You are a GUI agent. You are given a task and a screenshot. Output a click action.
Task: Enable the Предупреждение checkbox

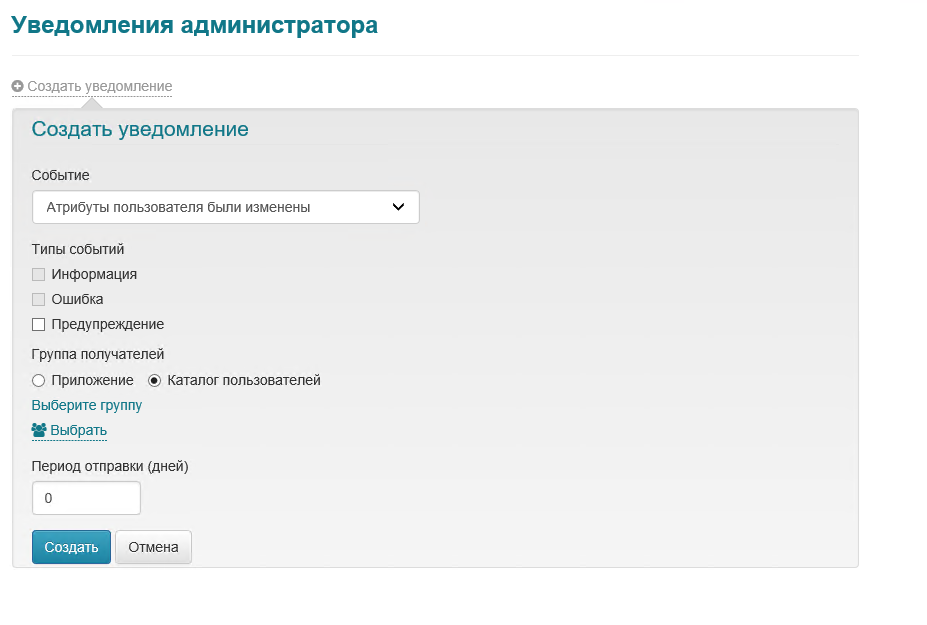[39, 324]
